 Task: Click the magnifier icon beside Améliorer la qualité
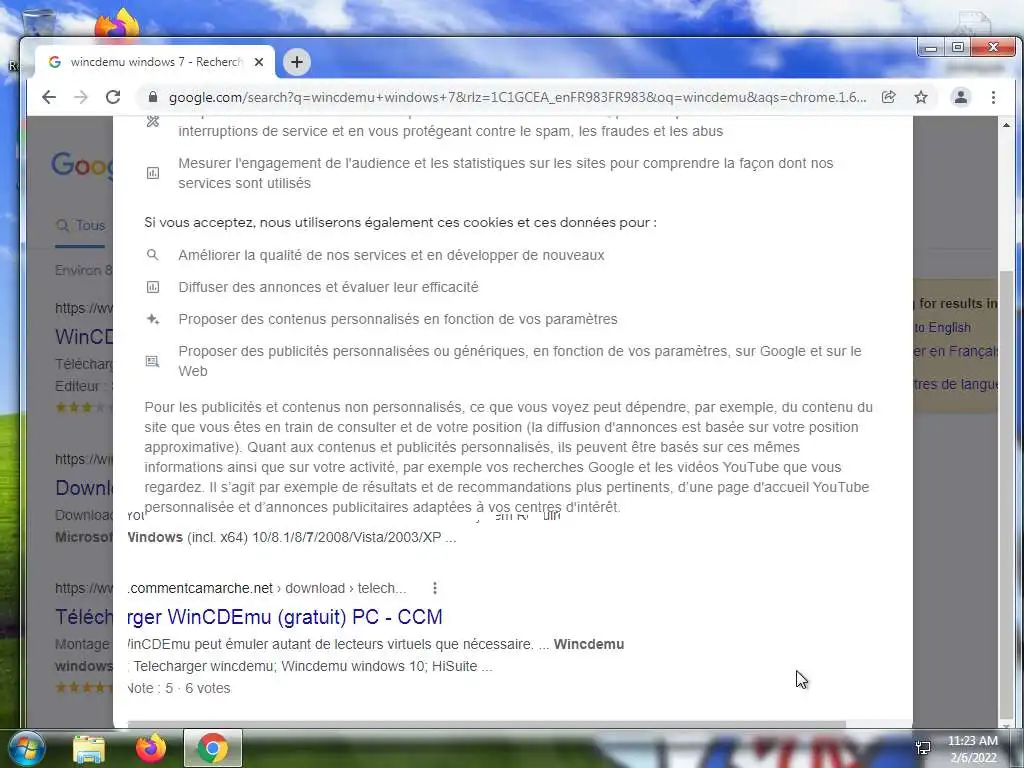(152, 255)
